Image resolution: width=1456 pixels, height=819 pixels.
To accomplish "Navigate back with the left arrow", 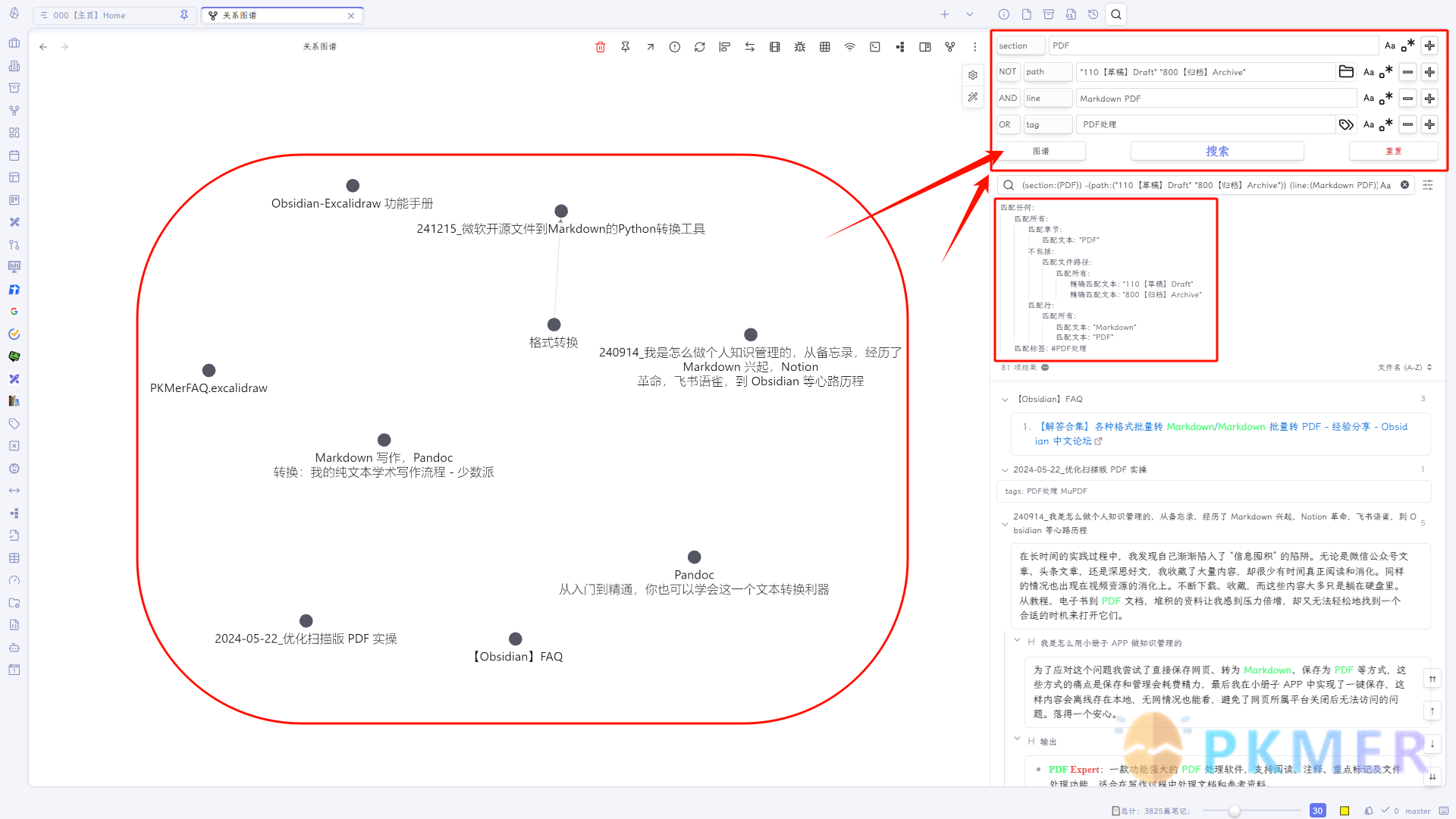I will click(43, 47).
